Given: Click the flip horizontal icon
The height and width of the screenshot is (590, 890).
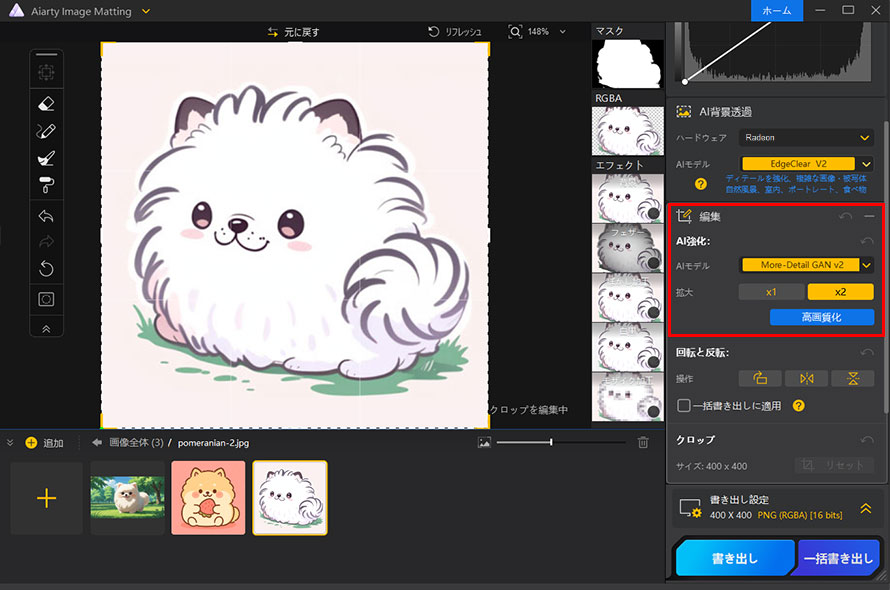Looking at the screenshot, I should (x=807, y=378).
